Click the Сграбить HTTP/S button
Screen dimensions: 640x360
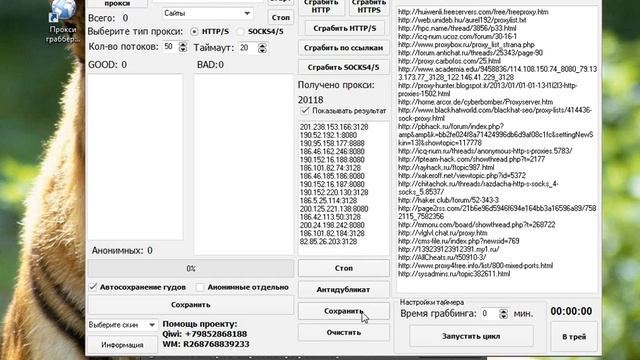(x=344, y=28)
